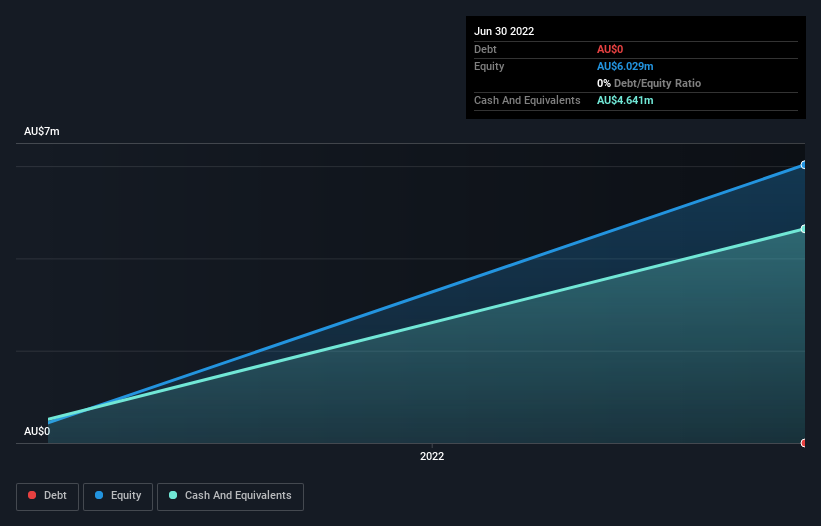The height and width of the screenshot is (526, 821).
Task: Select the AU$6.029m equity value
Action: (x=625, y=66)
